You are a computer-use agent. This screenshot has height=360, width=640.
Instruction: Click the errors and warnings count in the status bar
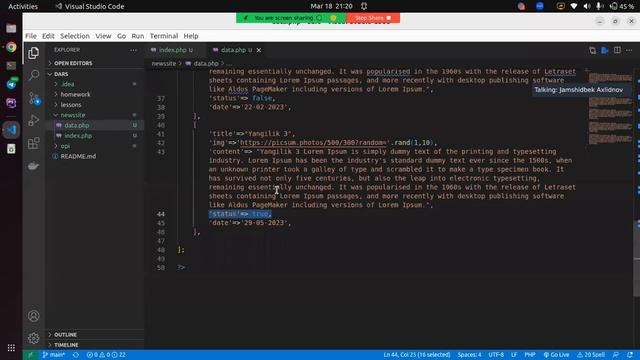106,355
